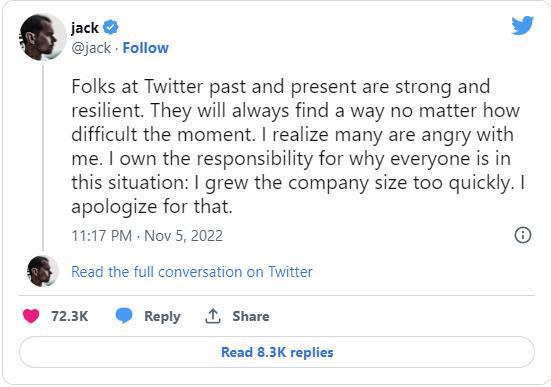
Task: Click the small avatar beside conversation link
Action: click(43, 271)
